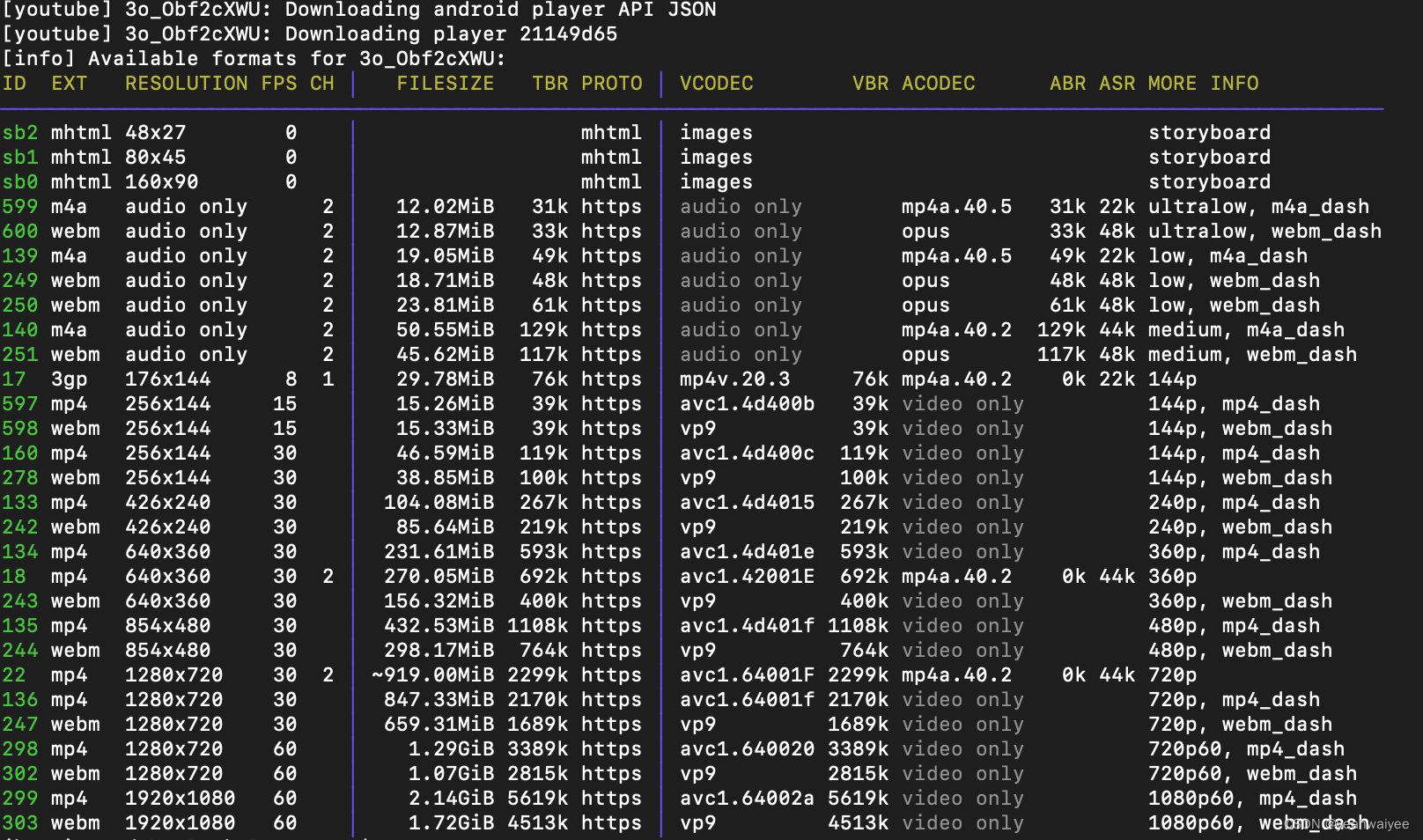Screen dimensions: 1423x840
Task: Click the ACODEC column header
Action: (x=937, y=83)
